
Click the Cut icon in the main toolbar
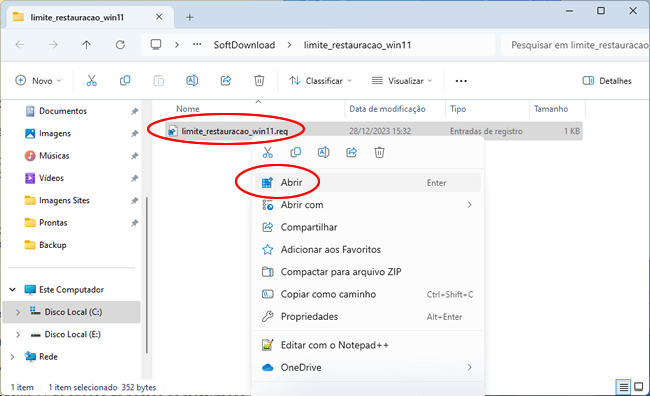tap(91, 80)
